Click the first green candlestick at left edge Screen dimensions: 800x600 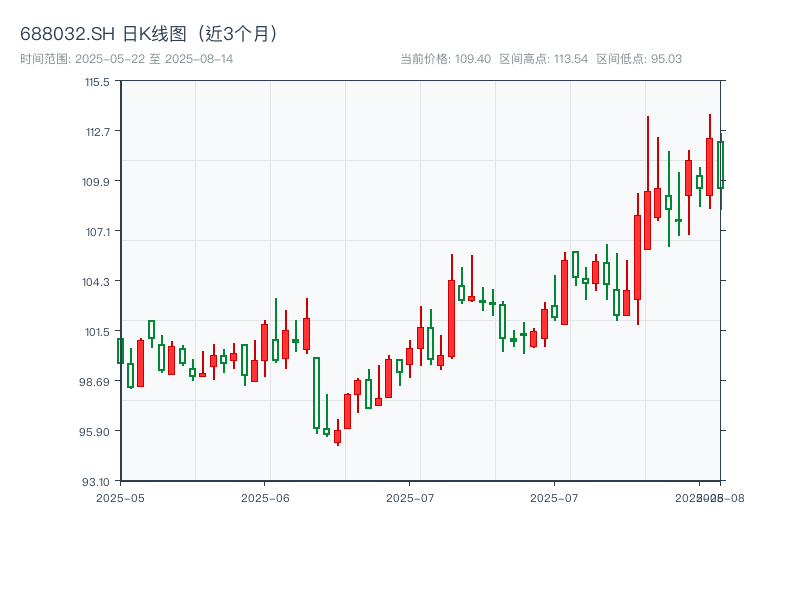pyautogui.click(x=120, y=350)
